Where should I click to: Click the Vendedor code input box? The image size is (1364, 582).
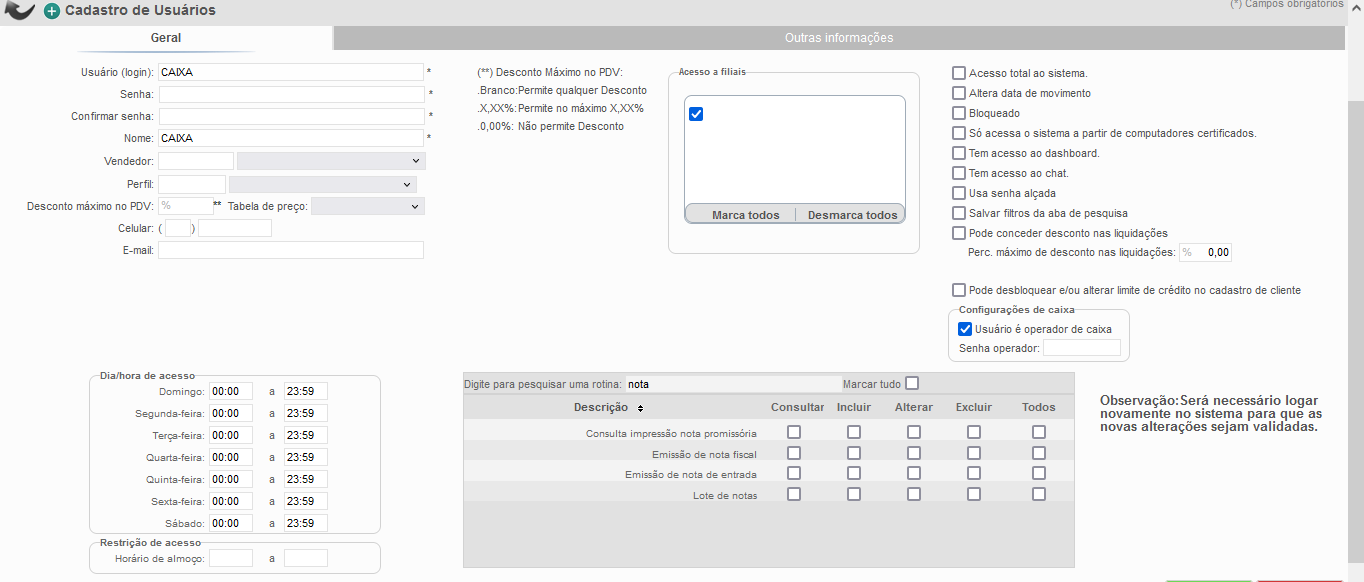pyautogui.click(x=196, y=161)
